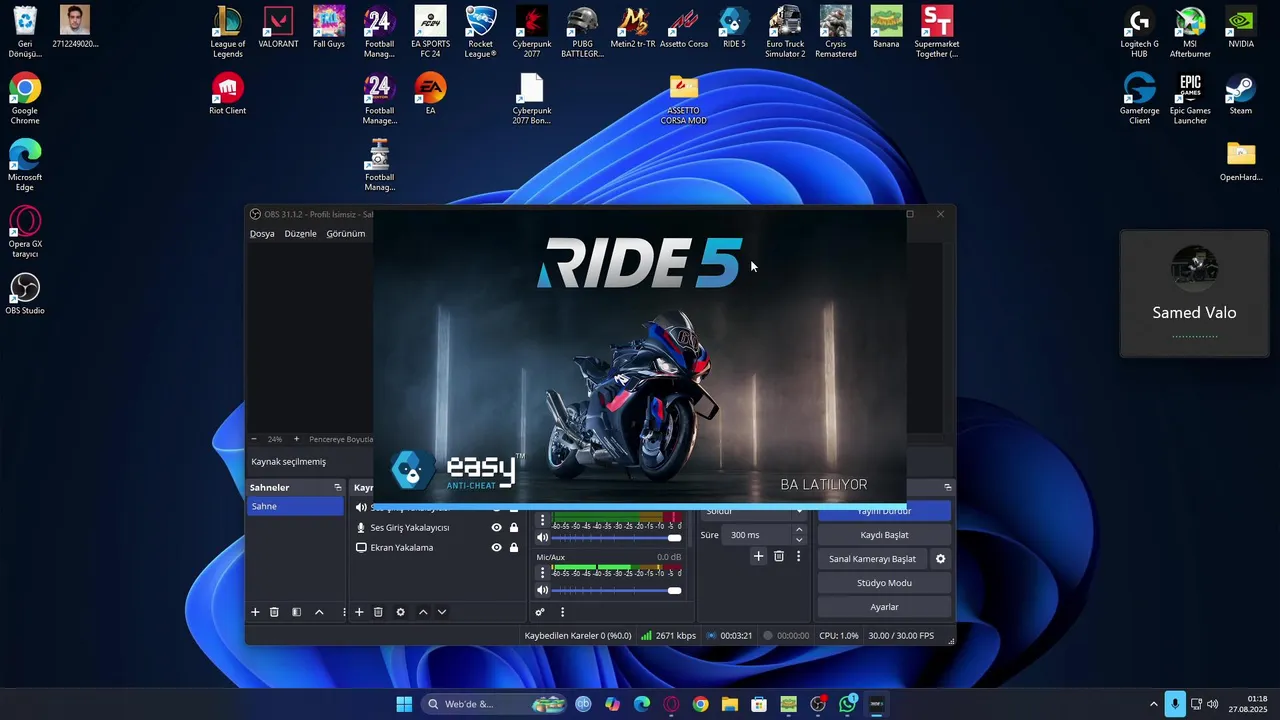
Task: Click Sanal Kamerayı Başlat button
Action: [872, 559]
